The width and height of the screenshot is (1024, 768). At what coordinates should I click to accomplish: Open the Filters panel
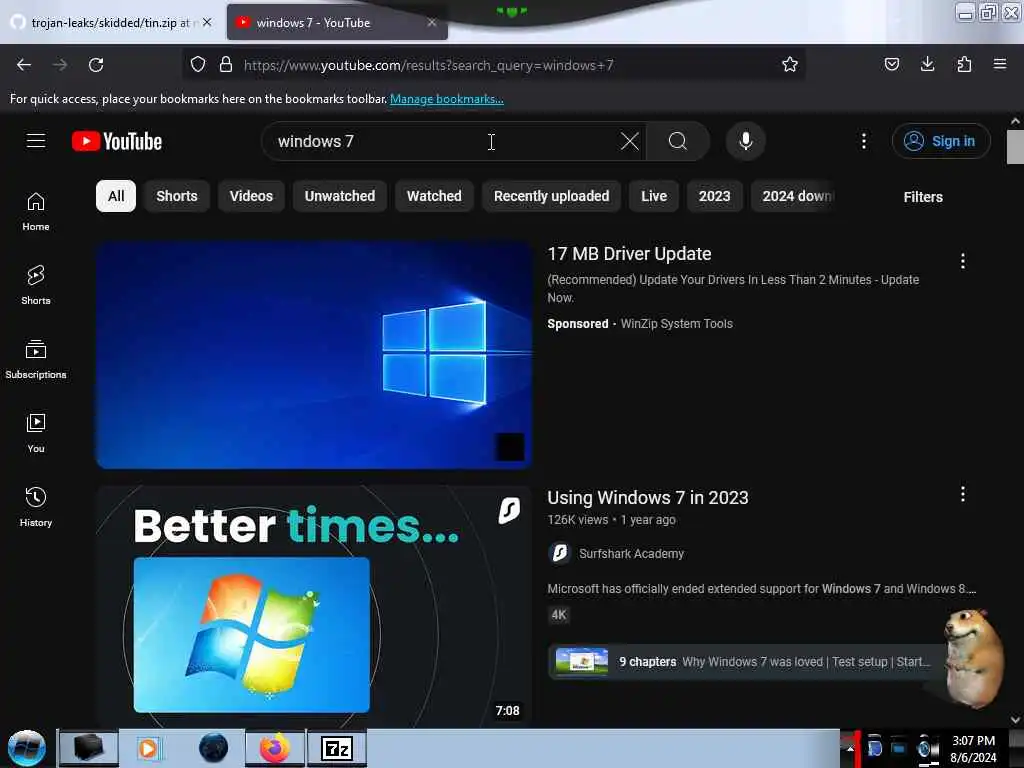coord(923,197)
